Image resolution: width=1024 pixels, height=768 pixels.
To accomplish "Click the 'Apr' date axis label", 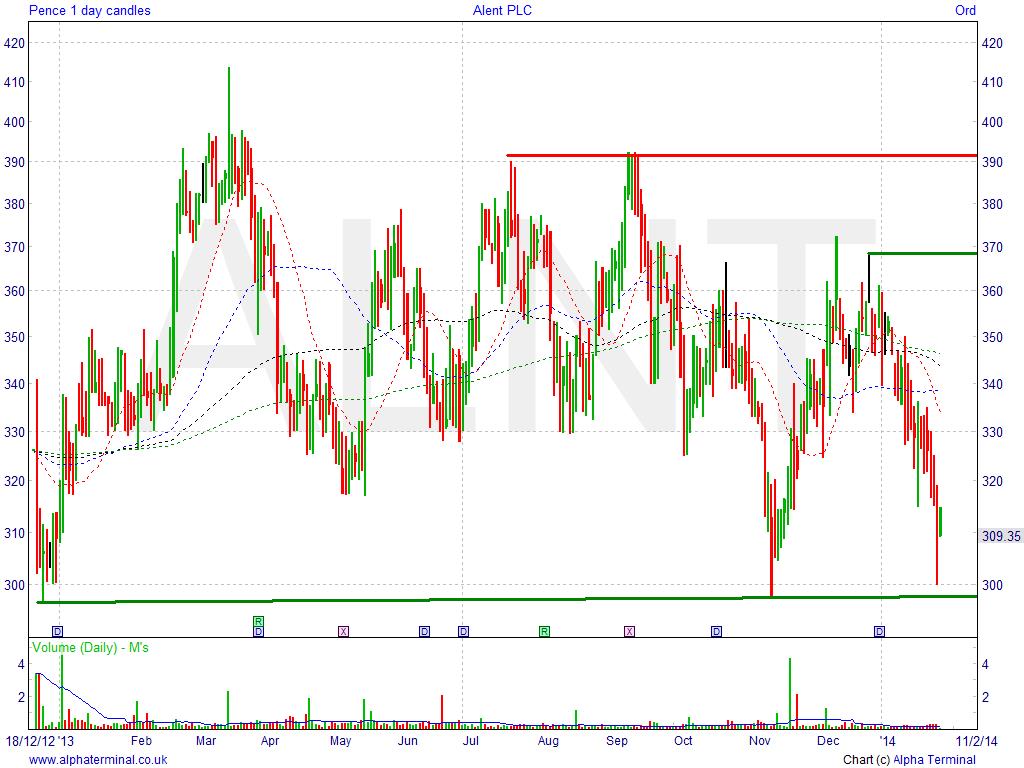I will pos(270,741).
